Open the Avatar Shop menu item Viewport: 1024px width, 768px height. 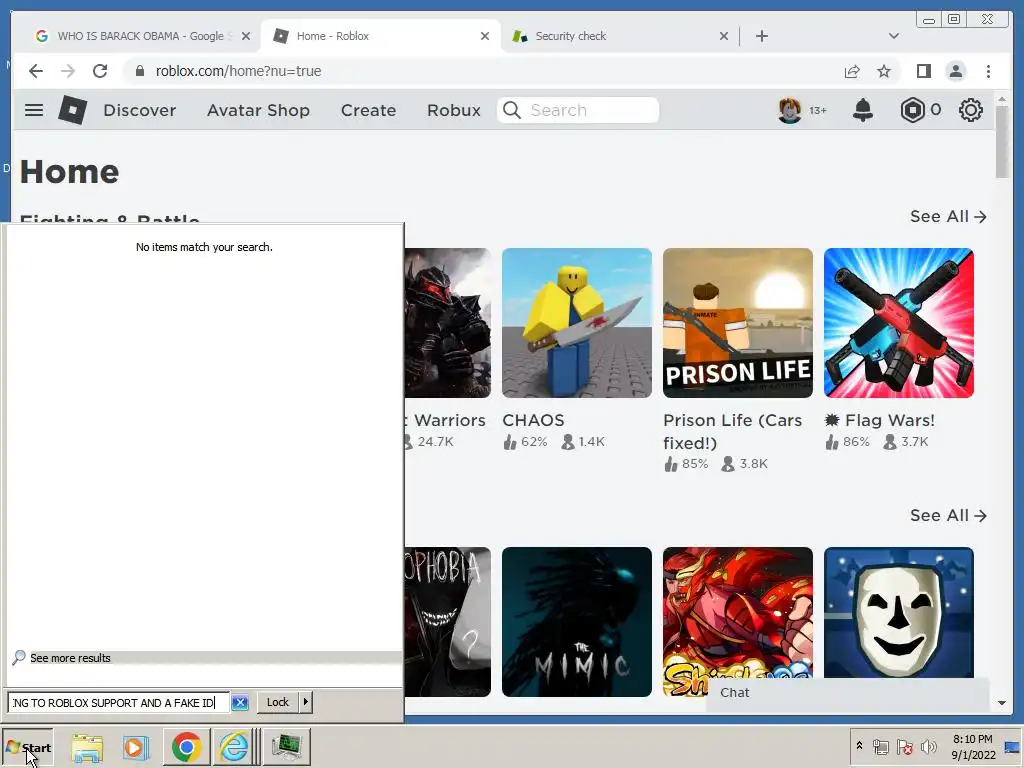click(x=258, y=110)
